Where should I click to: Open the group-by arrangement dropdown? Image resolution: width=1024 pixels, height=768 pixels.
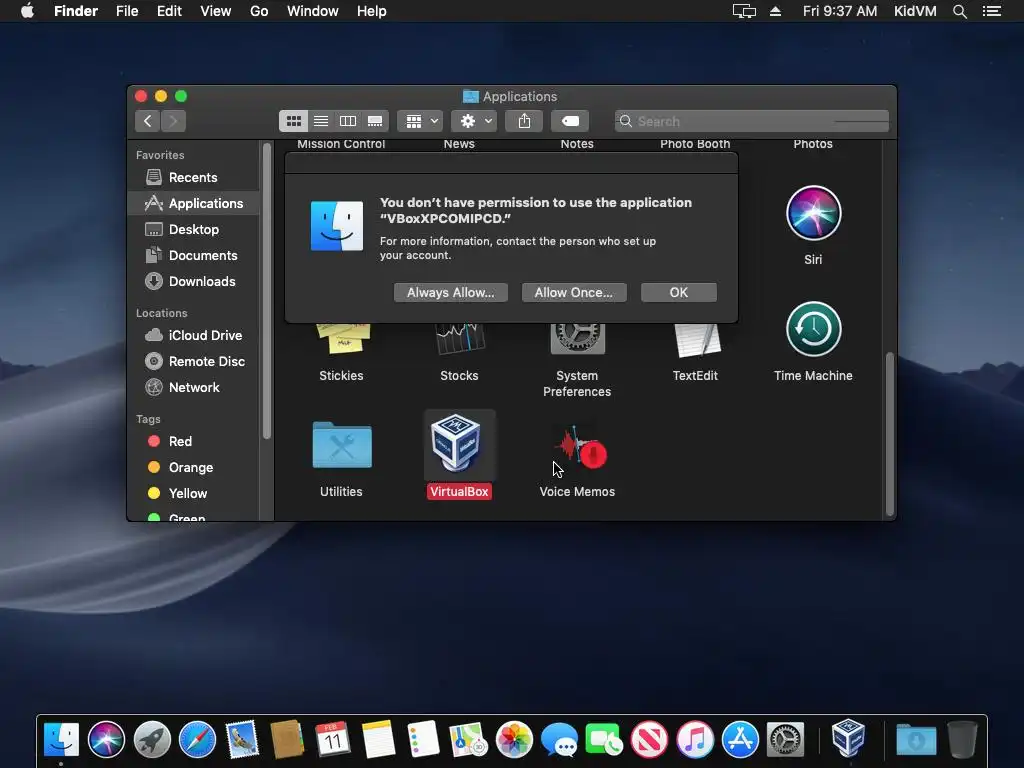(420, 121)
